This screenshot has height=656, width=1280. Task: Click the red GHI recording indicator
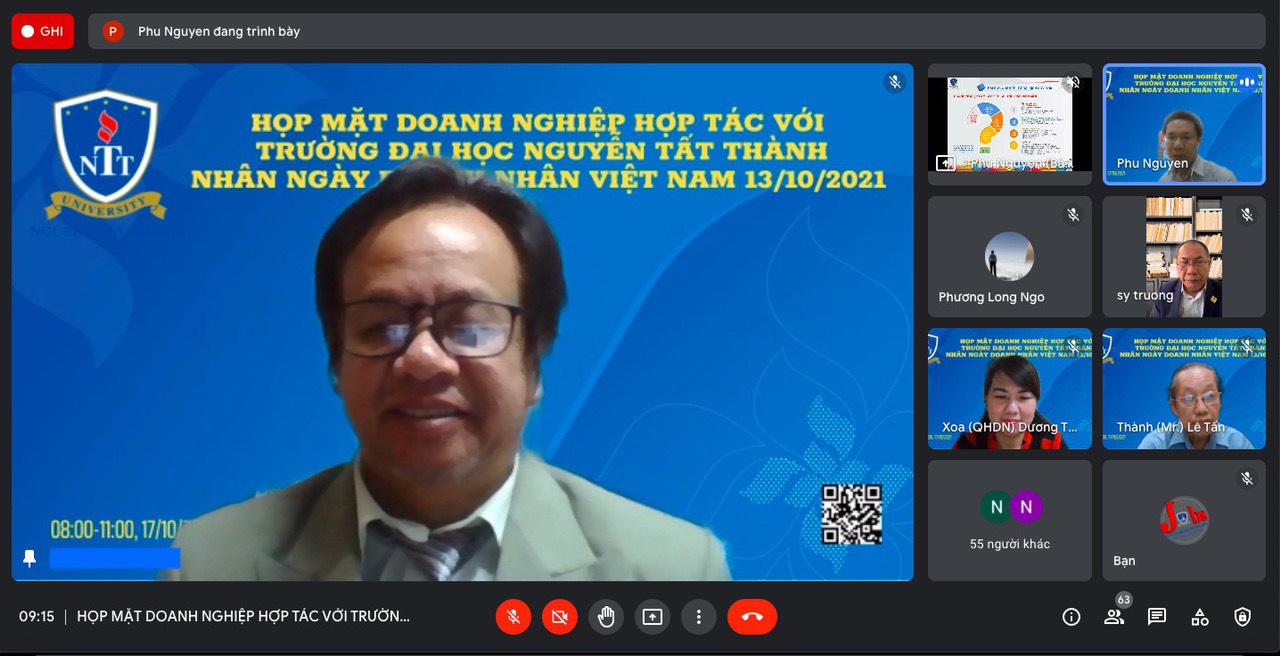coord(43,31)
